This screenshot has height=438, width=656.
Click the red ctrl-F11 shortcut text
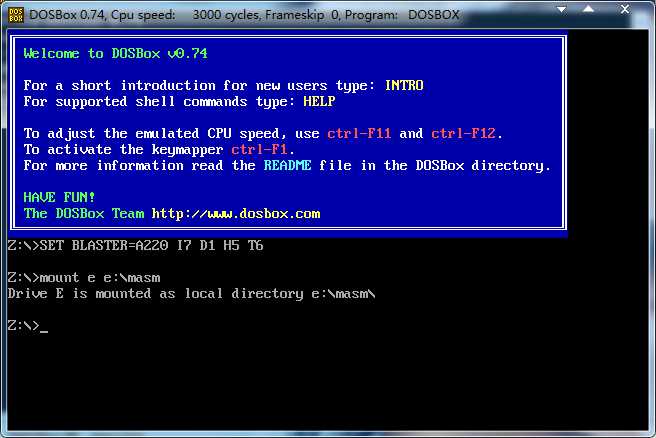(359, 133)
